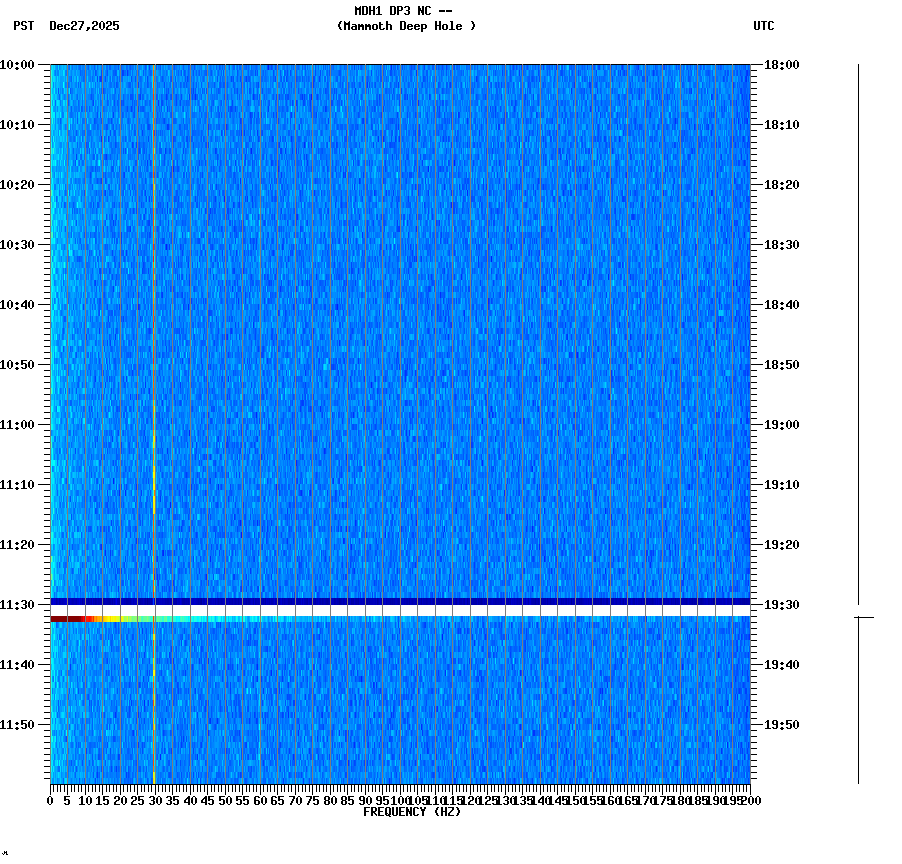This screenshot has height=864, width=902.
Task: Click the dark blue event band
Action: point(400,599)
